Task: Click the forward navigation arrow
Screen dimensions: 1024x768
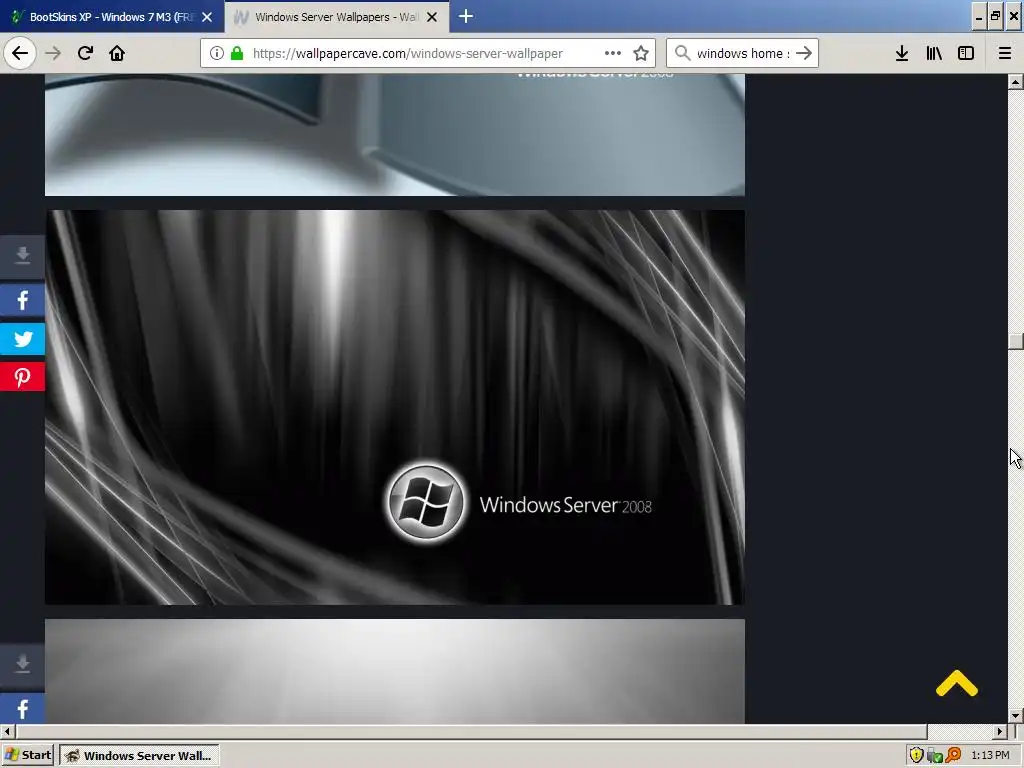Action: click(54, 53)
